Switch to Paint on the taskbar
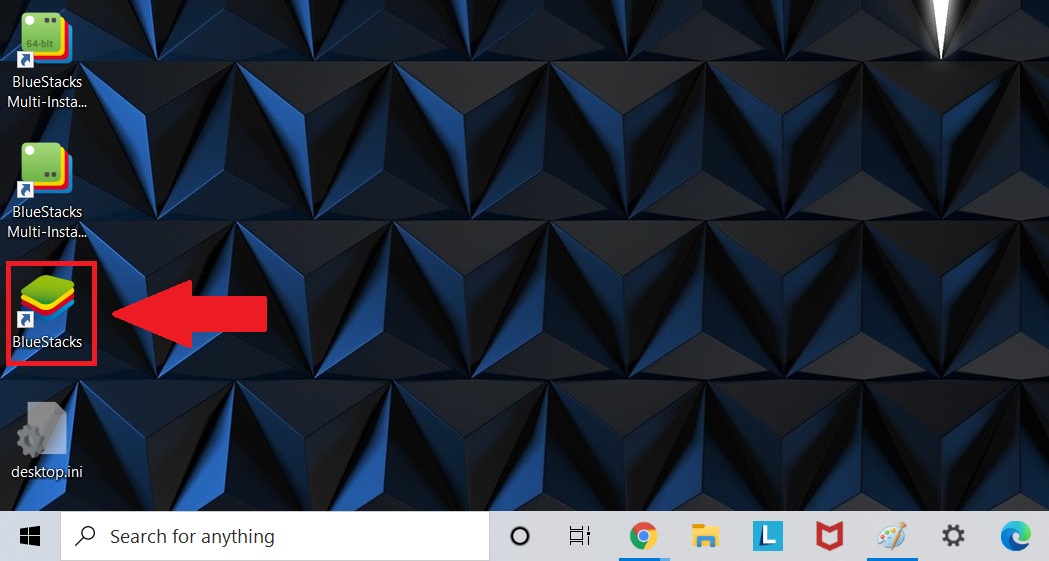 (892, 536)
